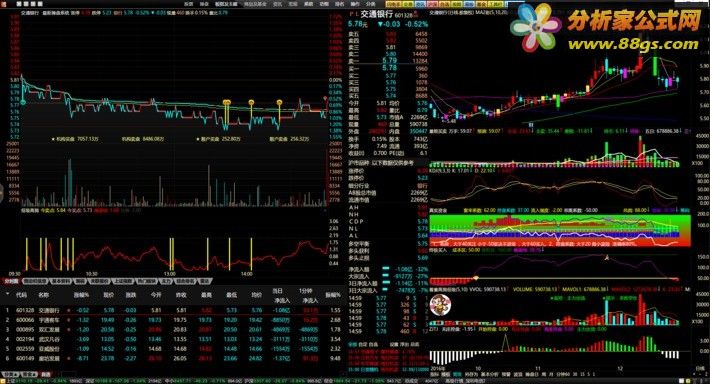Click the 净流入额 row in the quote panel
This screenshot has height=384, width=710.
[x=388, y=269]
